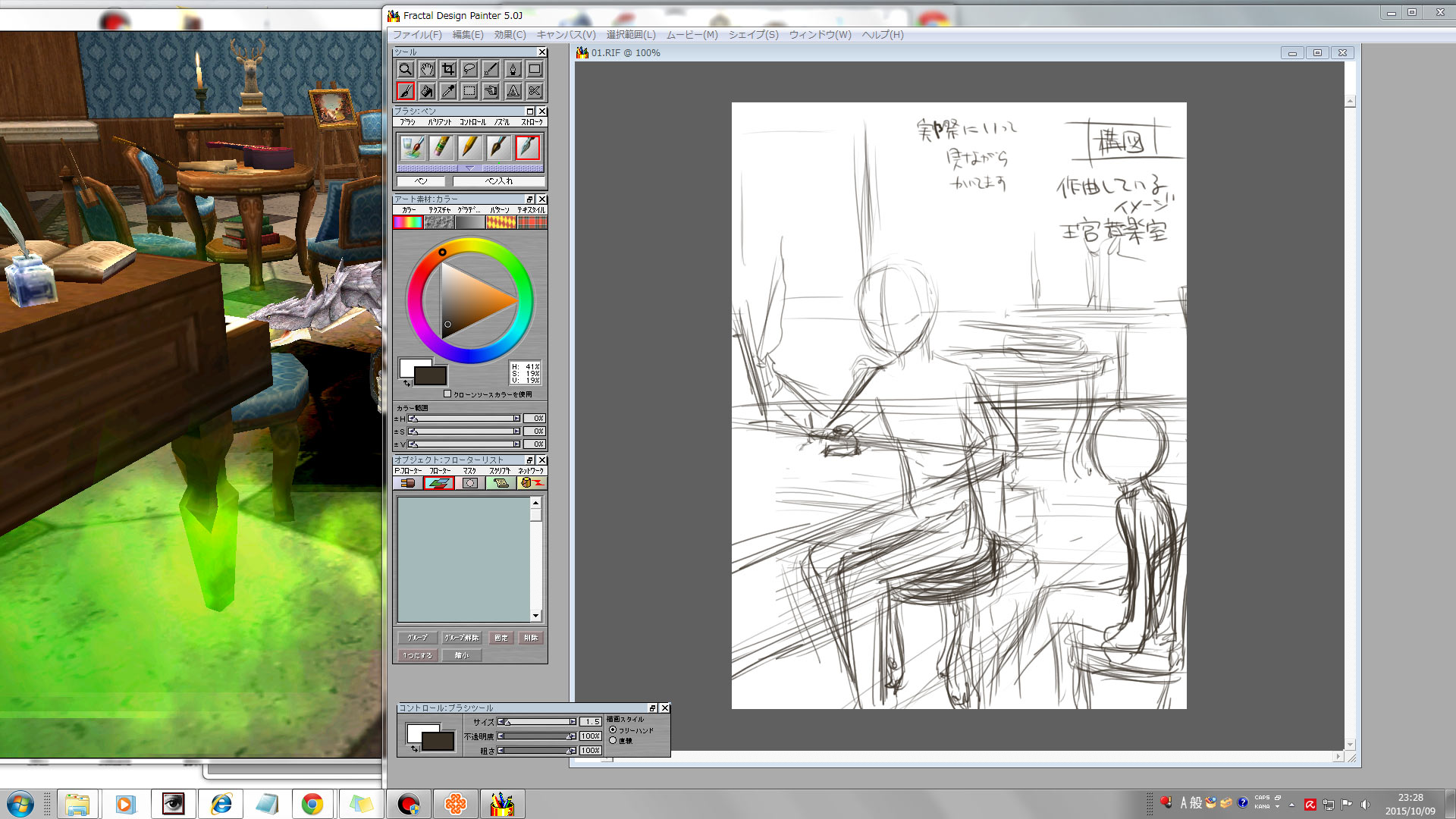Expand the brush drawer triangle
The height and width of the screenshot is (819, 1456).
coord(469,168)
